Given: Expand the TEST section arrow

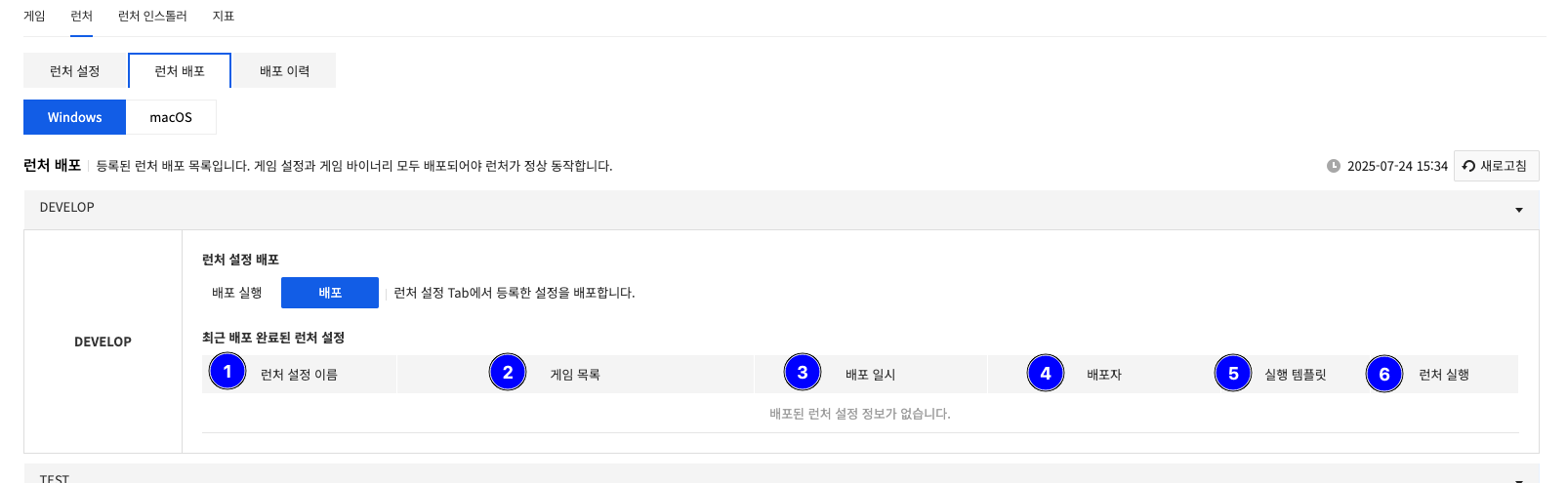Looking at the screenshot, I should coord(1518,478).
